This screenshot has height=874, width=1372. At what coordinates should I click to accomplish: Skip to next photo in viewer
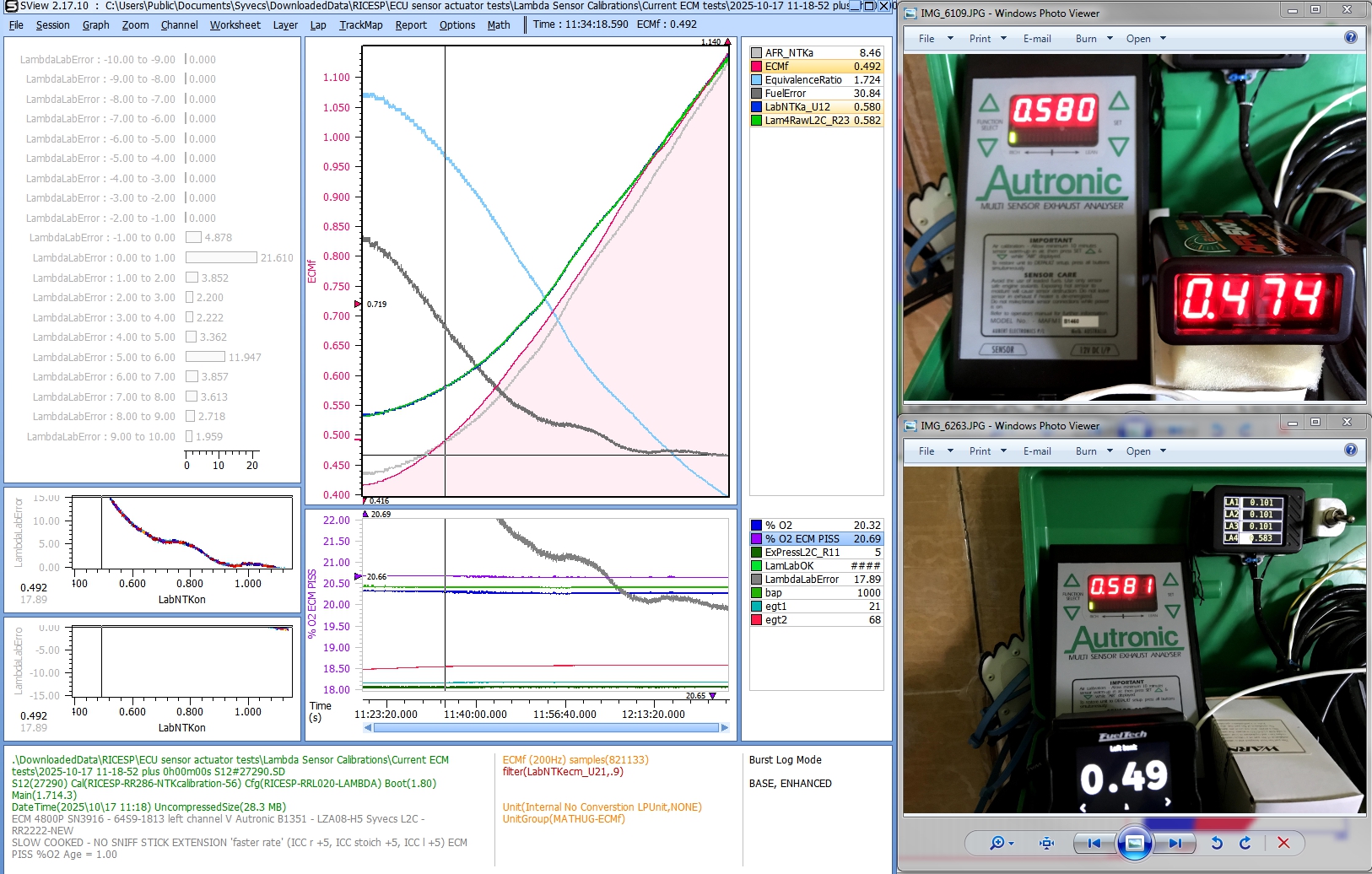pos(1175,843)
